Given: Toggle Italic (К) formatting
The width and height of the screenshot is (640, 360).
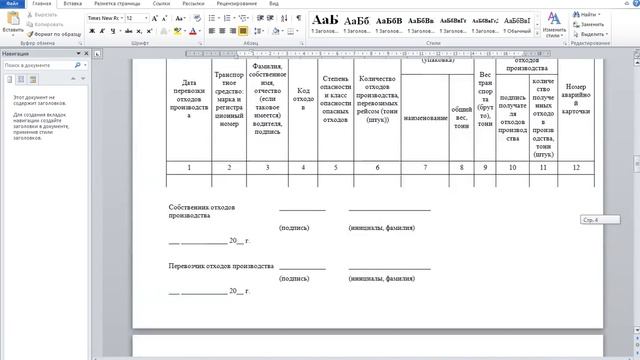Looking at the screenshot, I should click(x=102, y=31).
